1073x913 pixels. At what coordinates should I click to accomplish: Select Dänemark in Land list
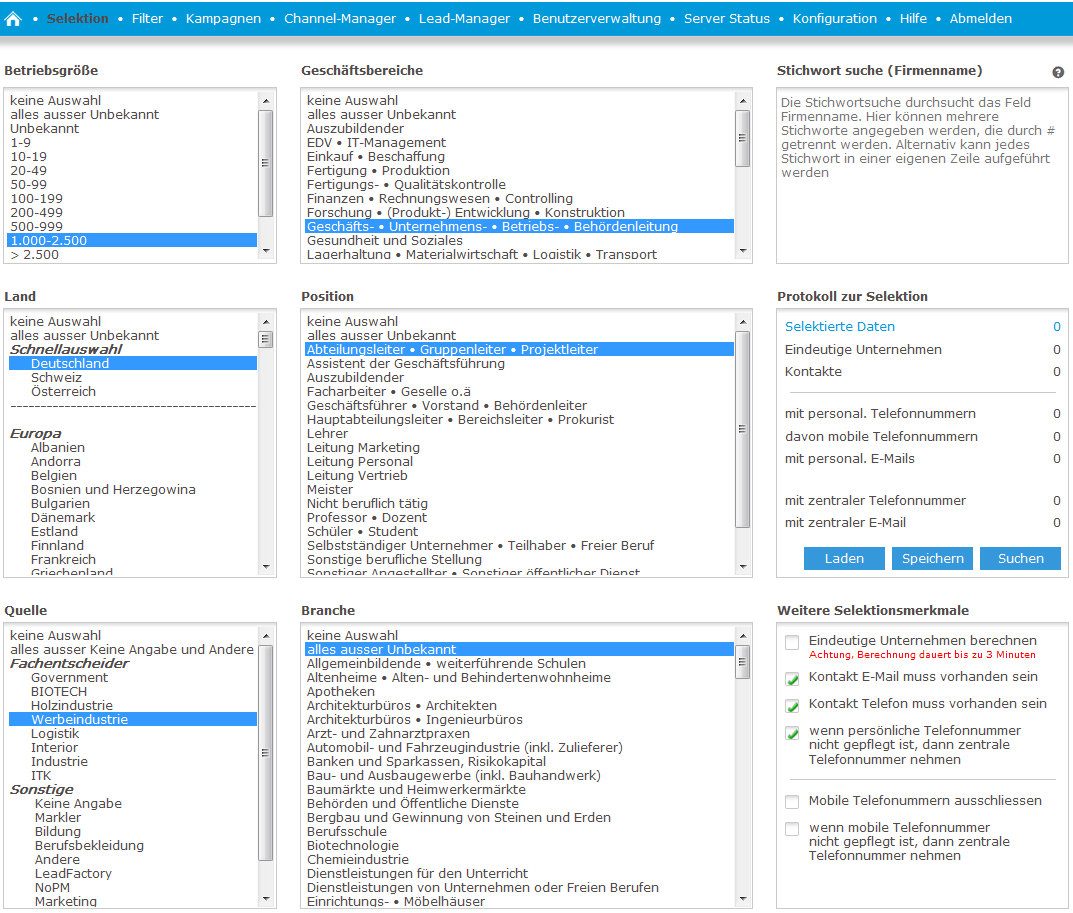click(x=132, y=517)
